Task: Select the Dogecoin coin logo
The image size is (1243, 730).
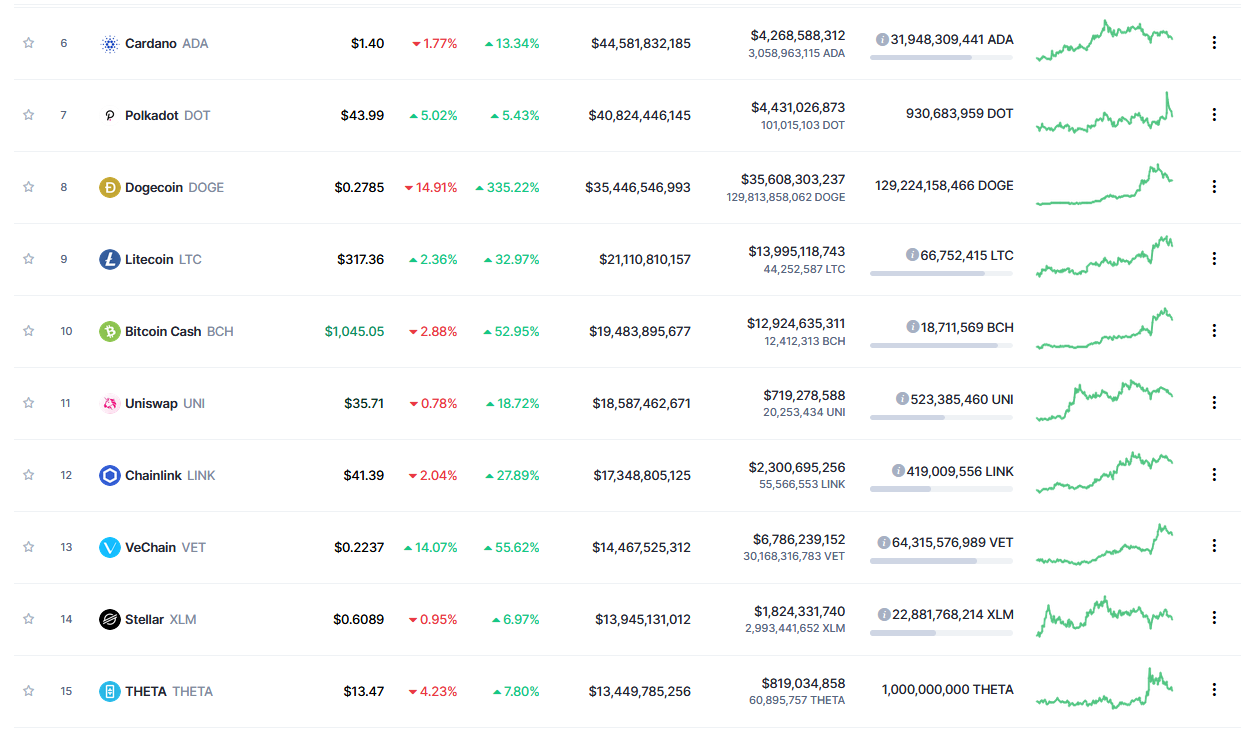Action: 110,188
